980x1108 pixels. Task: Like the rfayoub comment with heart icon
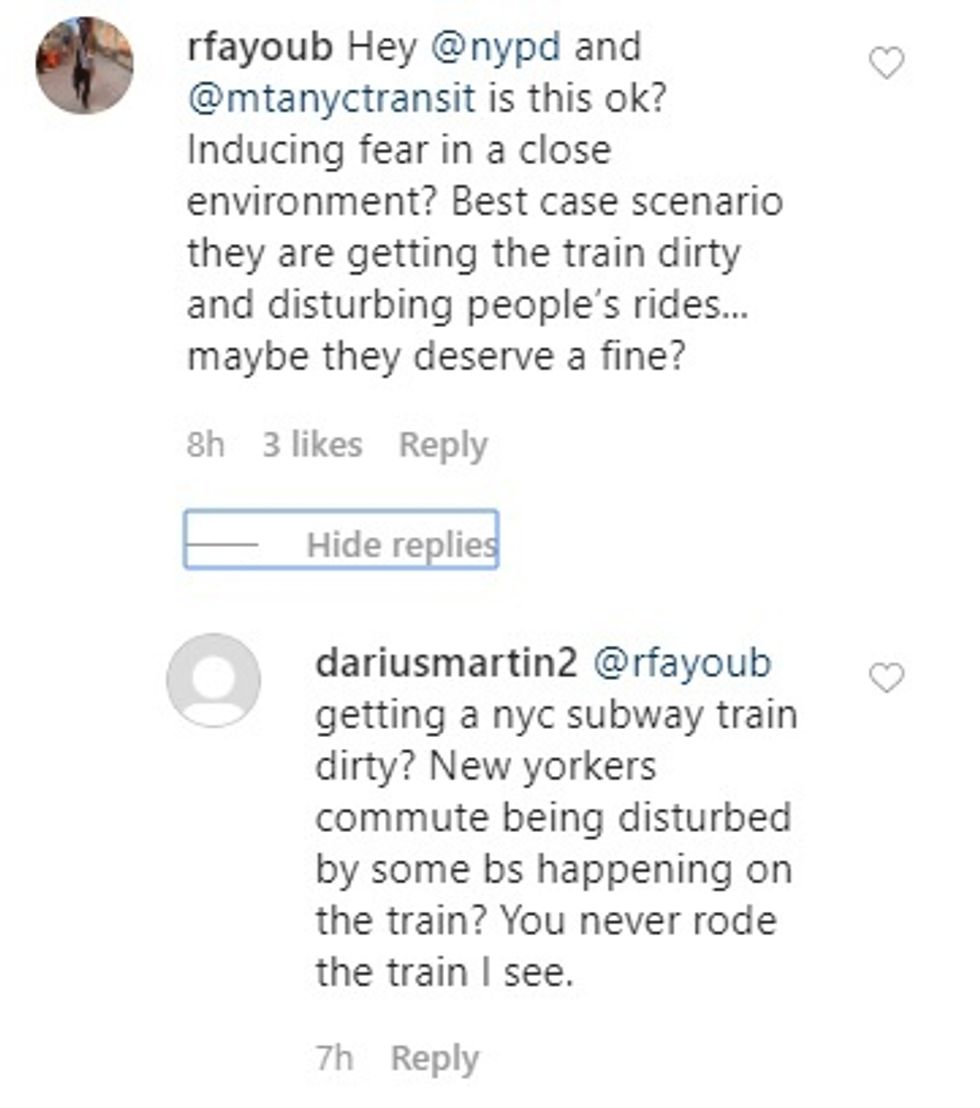coord(885,65)
